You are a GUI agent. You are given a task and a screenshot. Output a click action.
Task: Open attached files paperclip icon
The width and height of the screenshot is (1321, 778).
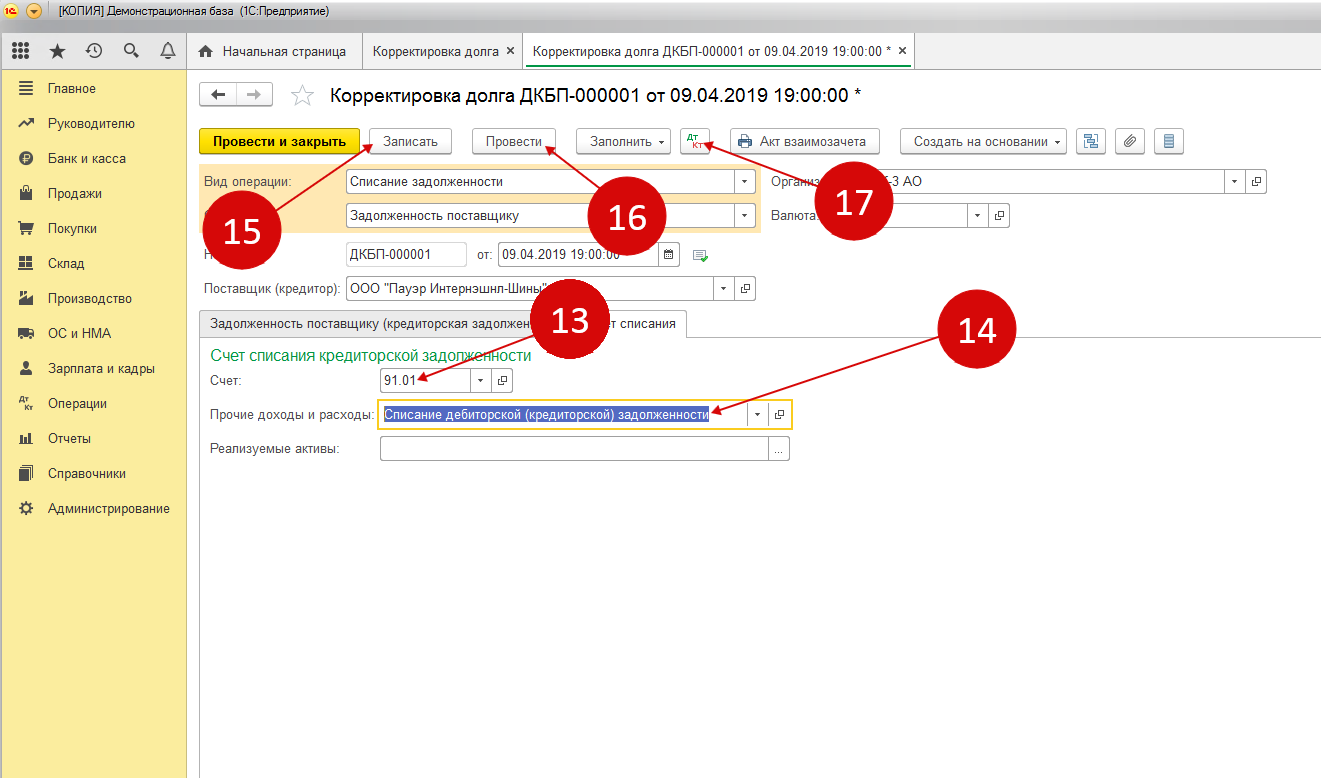(1129, 142)
